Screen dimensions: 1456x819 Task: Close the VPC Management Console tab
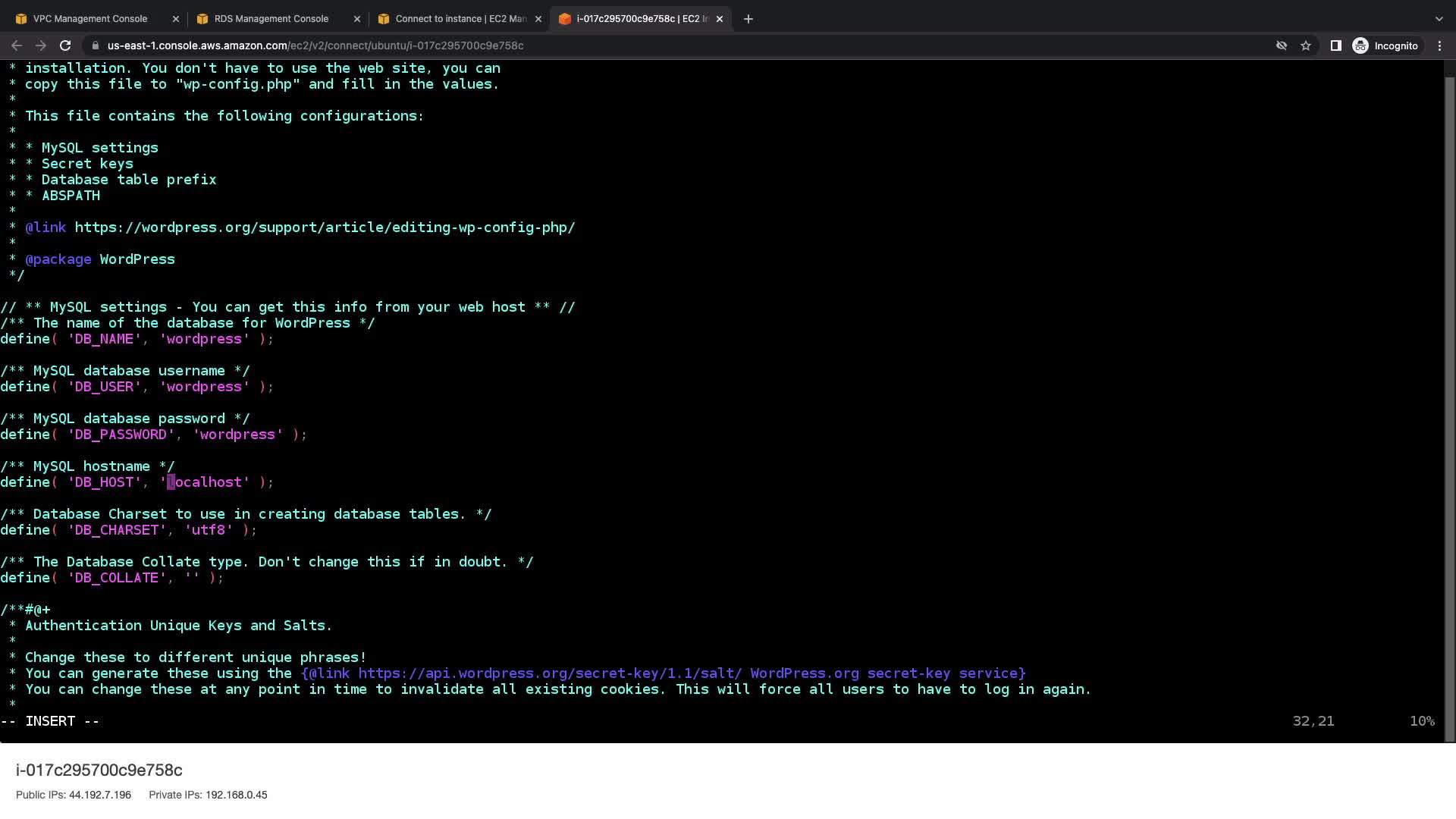click(176, 19)
